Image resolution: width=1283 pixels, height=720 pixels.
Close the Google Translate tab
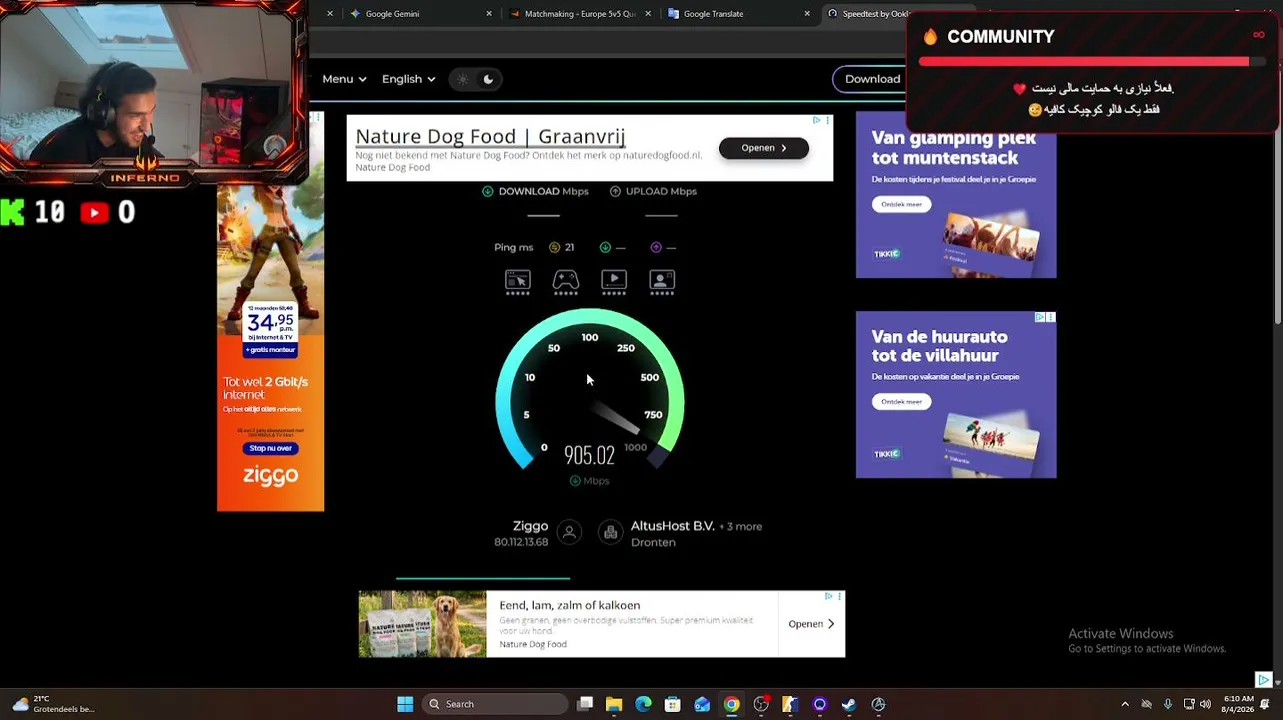tap(807, 14)
